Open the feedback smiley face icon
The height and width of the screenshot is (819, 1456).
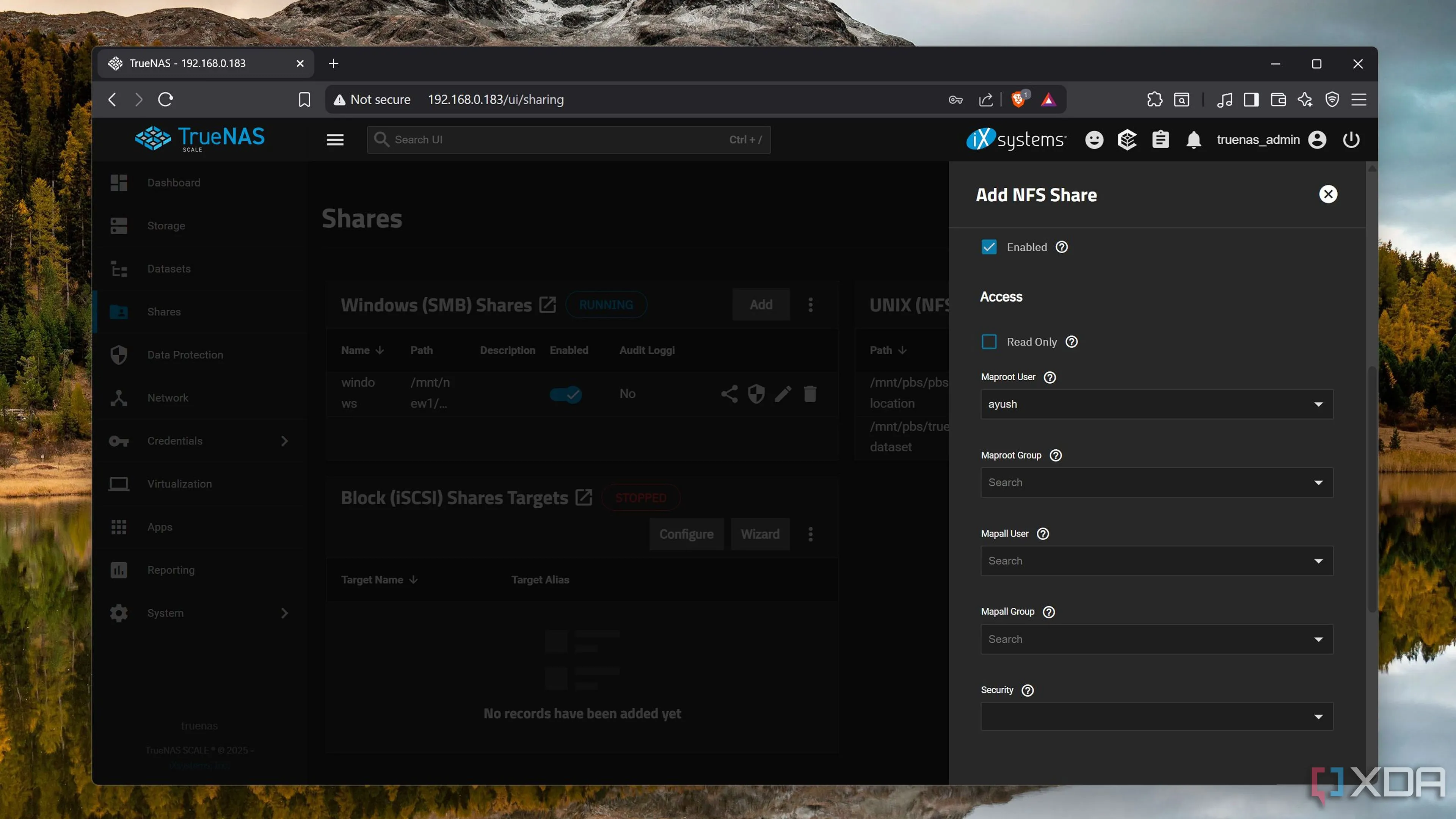pyautogui.click(x=1094, y=140)
